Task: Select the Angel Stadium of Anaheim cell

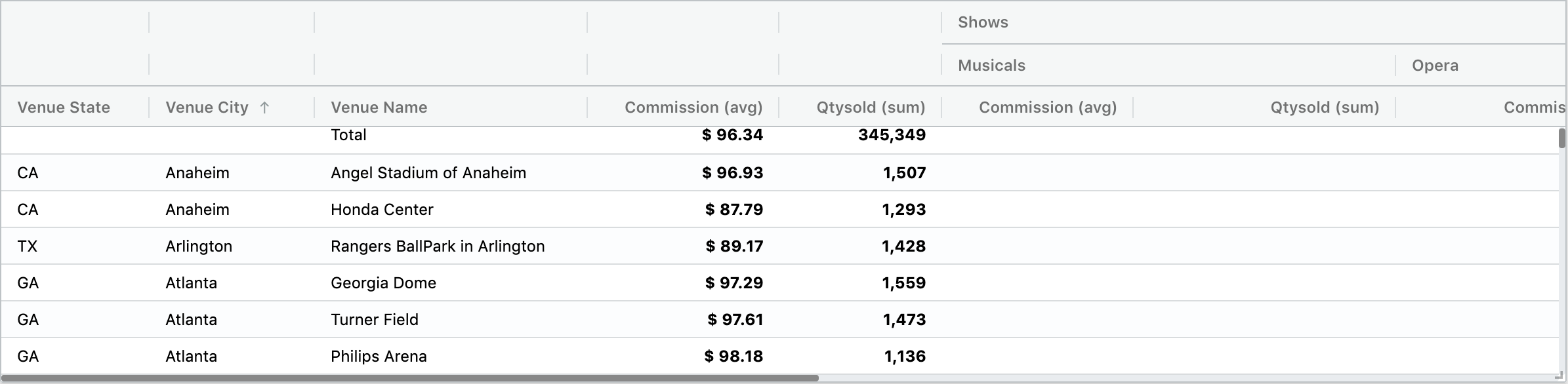Action: tap(428, 173)
